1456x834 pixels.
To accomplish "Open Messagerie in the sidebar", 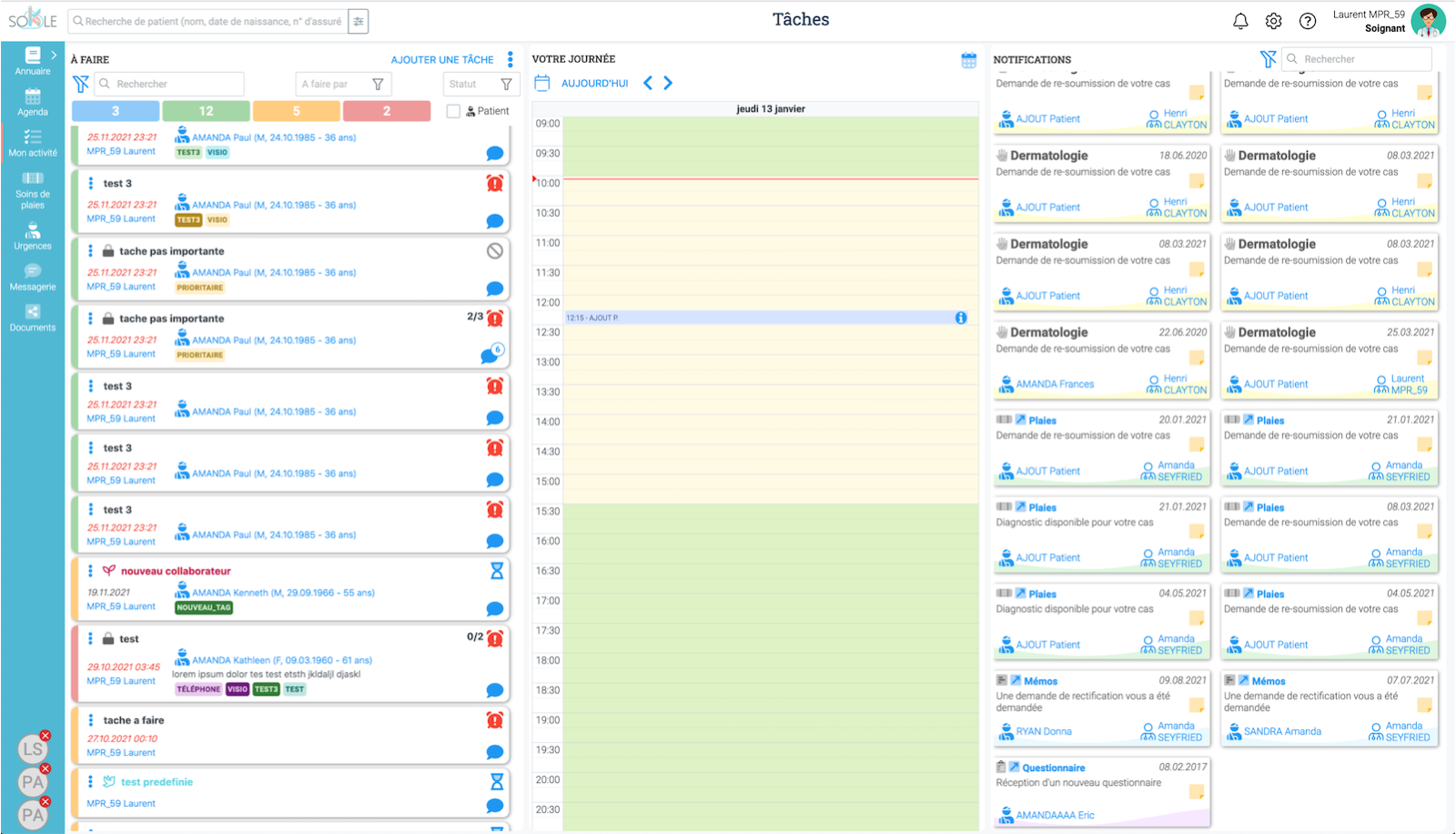I will click(33, 278).
